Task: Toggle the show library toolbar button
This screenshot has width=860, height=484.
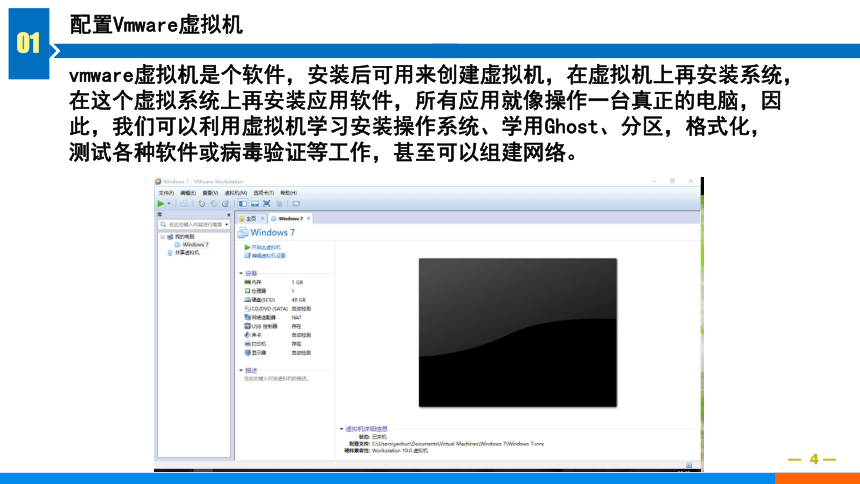Action: click(x=242, y=204)
